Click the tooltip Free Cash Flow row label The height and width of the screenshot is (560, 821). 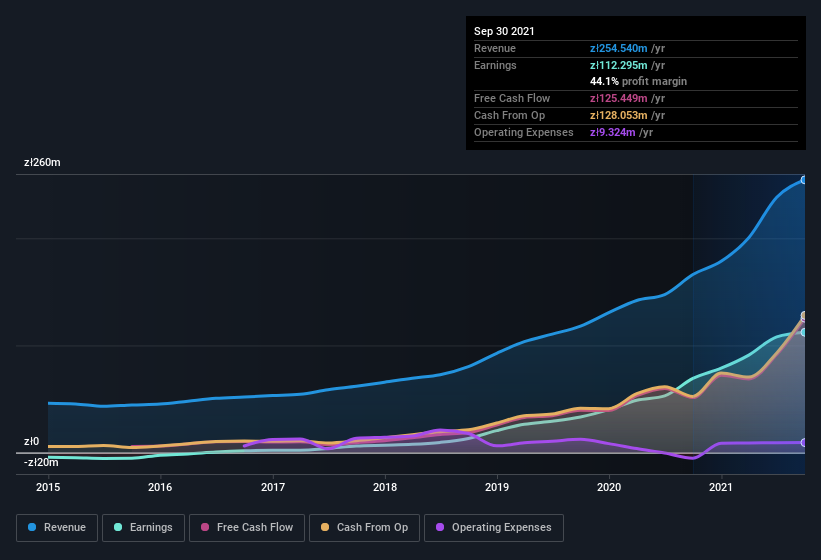[512, 98]
